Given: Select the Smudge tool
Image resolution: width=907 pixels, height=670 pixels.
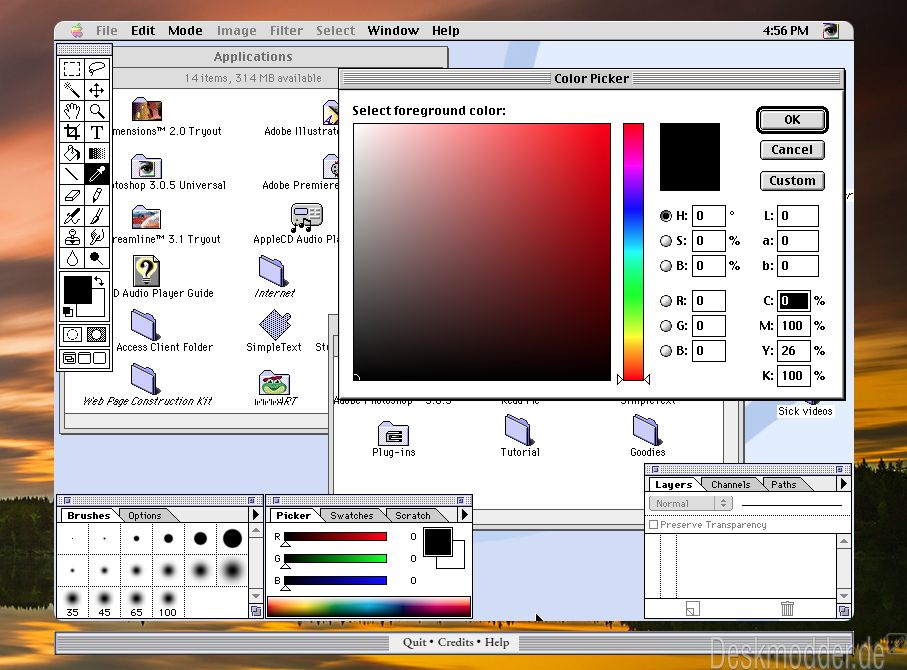Looking at the screenshot, I should pyautogui.click(x=97, y=237).
